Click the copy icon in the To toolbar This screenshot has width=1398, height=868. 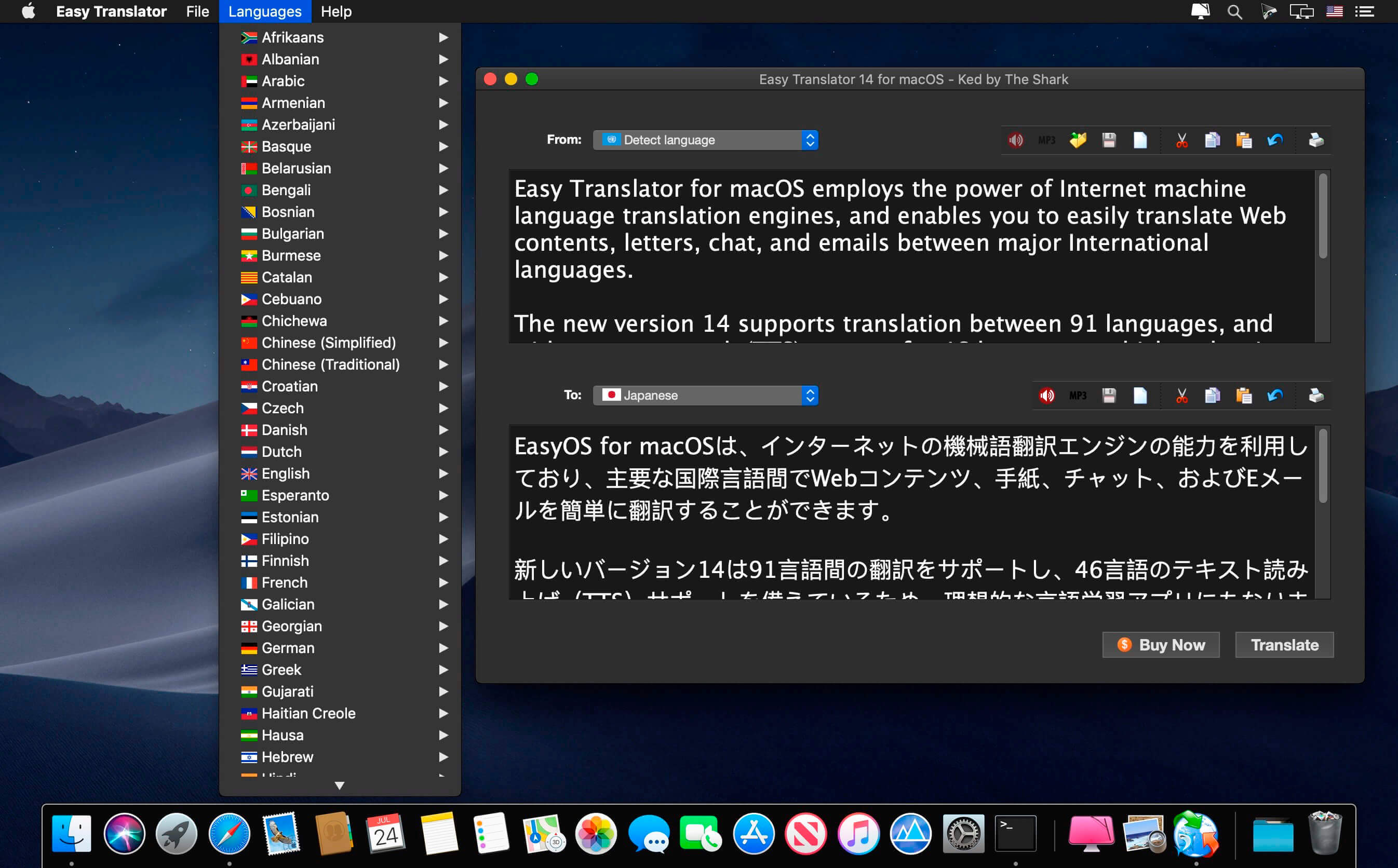(x=1213, y=395)
